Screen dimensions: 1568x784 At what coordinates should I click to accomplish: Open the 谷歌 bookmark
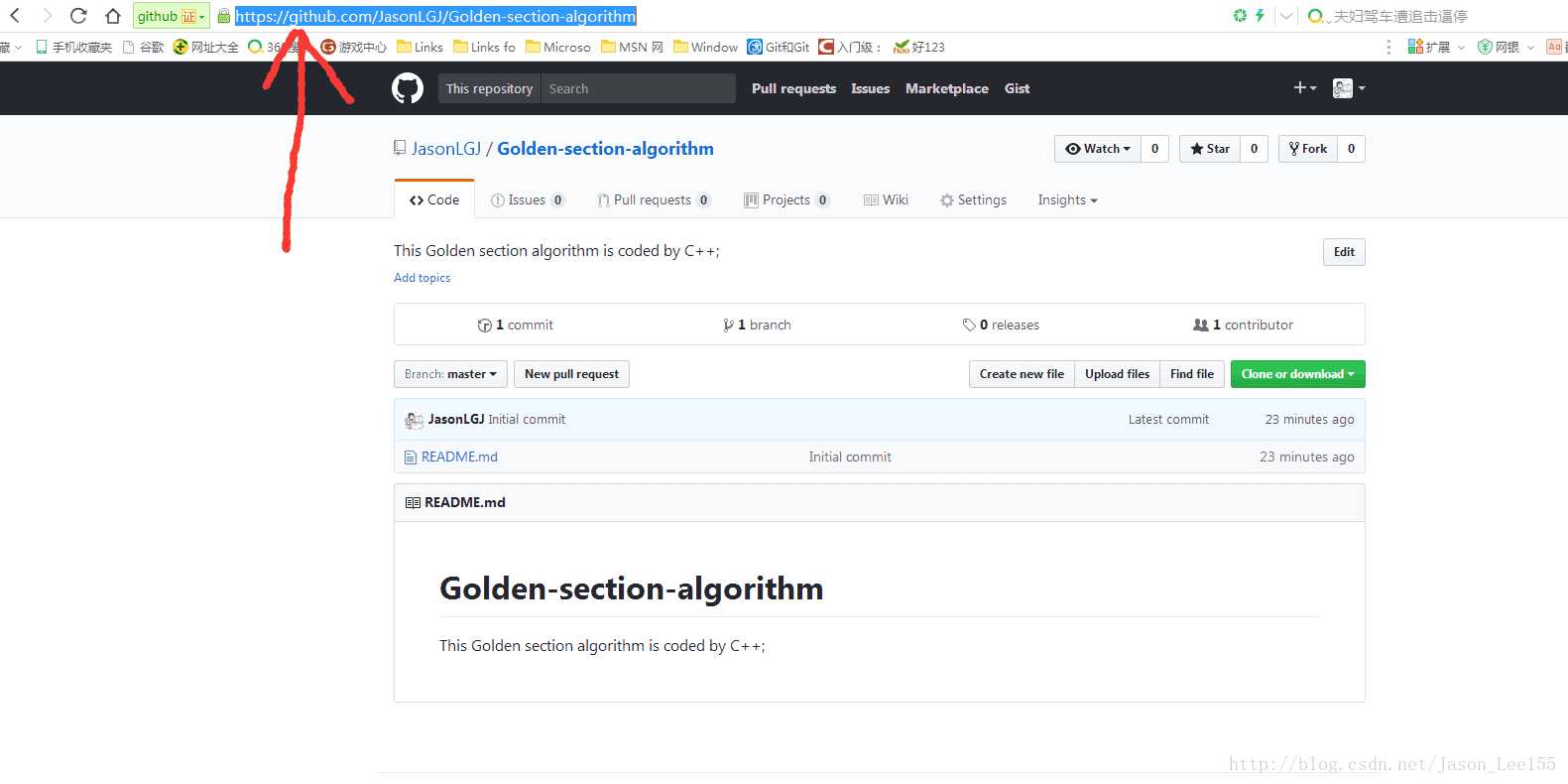[x=143, y=47]
